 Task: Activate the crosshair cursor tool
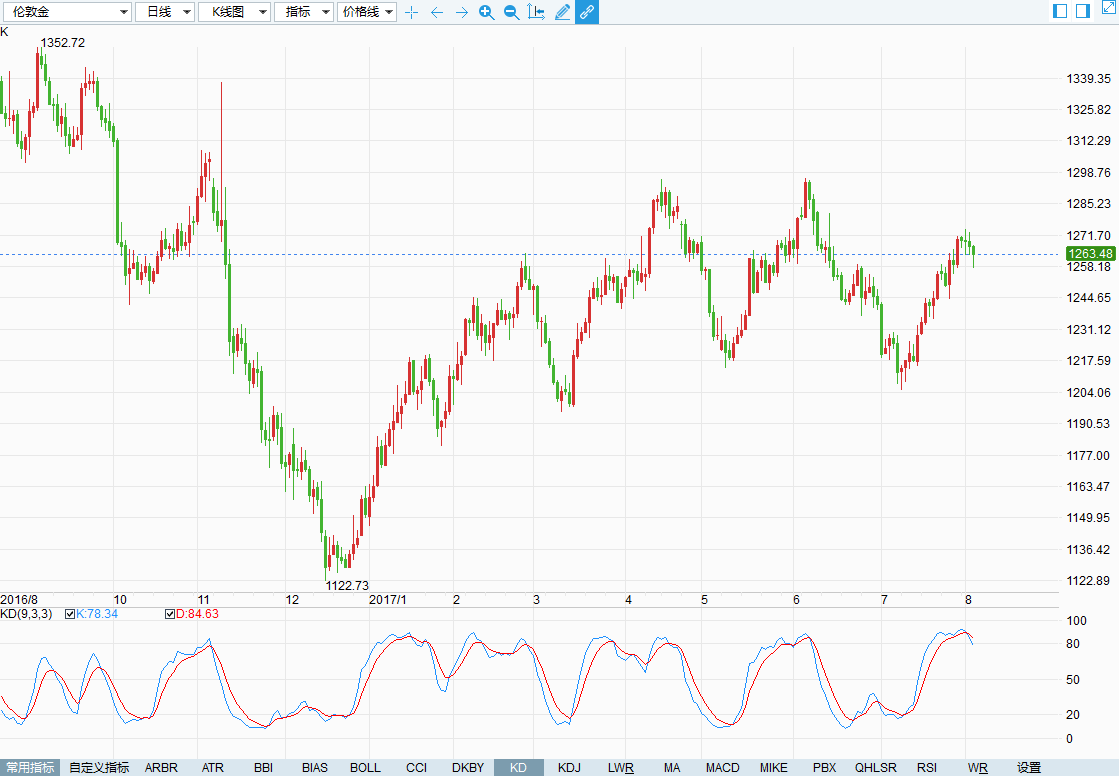pyautogui.click(x=412, y=12)
